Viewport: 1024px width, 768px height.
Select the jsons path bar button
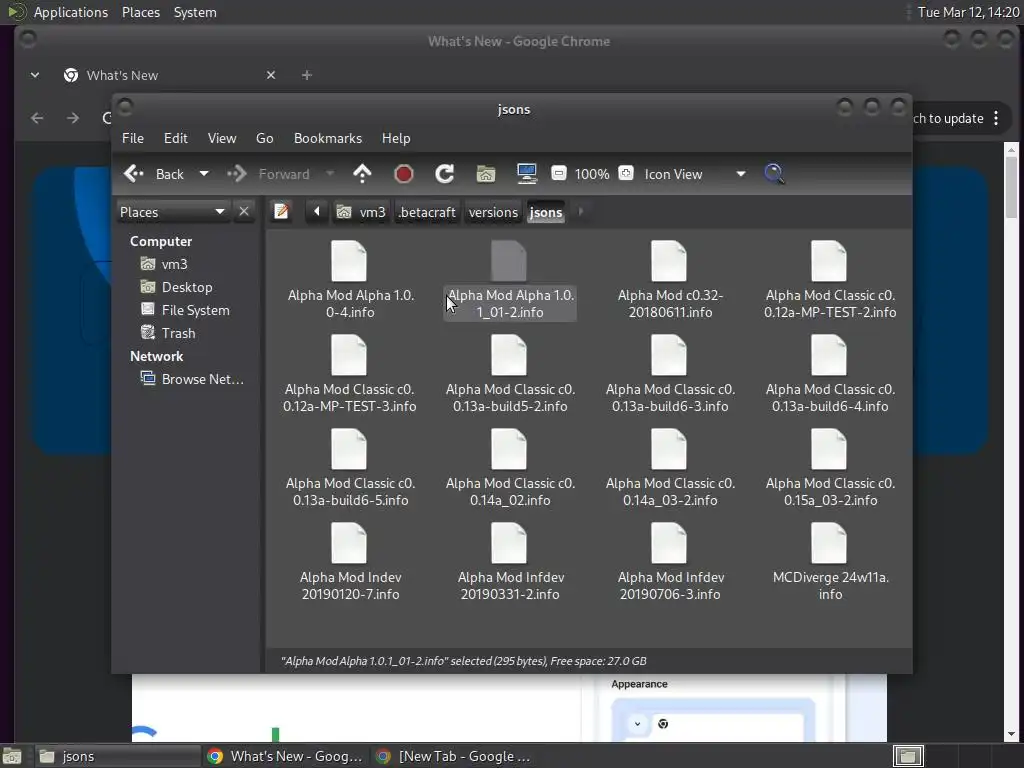pyautogui.click(x=546, y=212)
